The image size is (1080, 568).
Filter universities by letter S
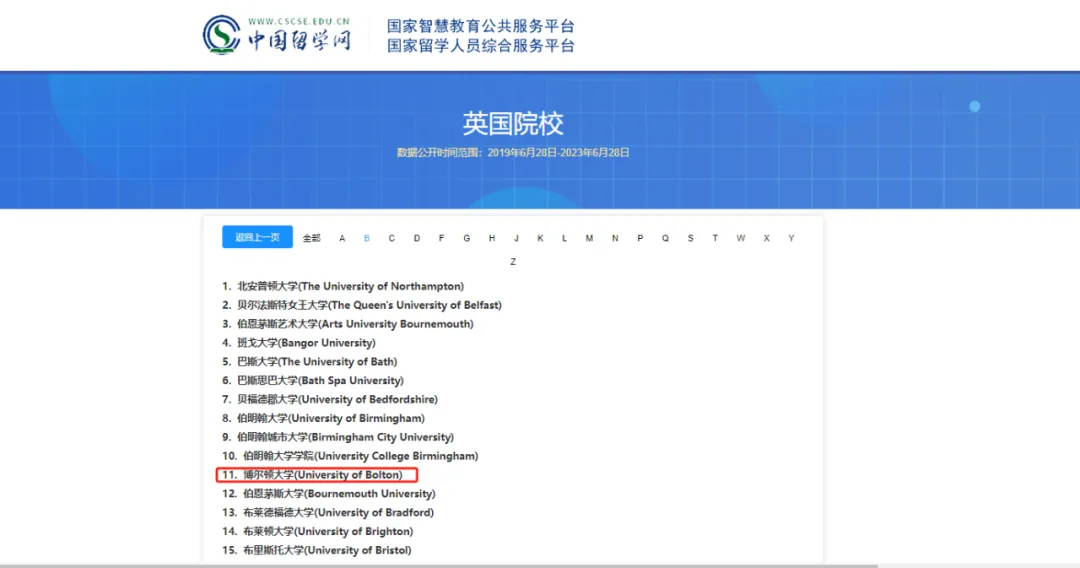tap(690, 238)
